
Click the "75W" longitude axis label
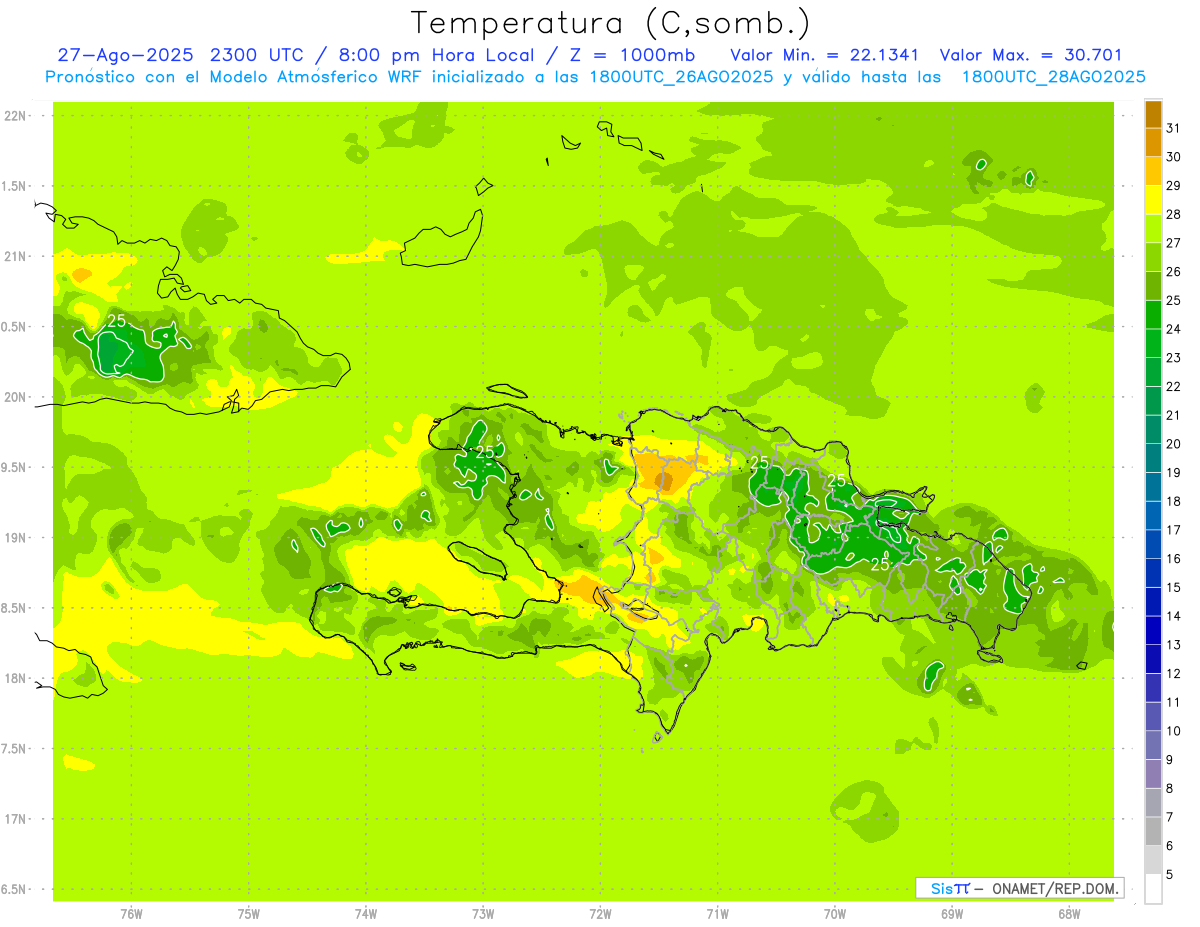[x=249, y=913]
